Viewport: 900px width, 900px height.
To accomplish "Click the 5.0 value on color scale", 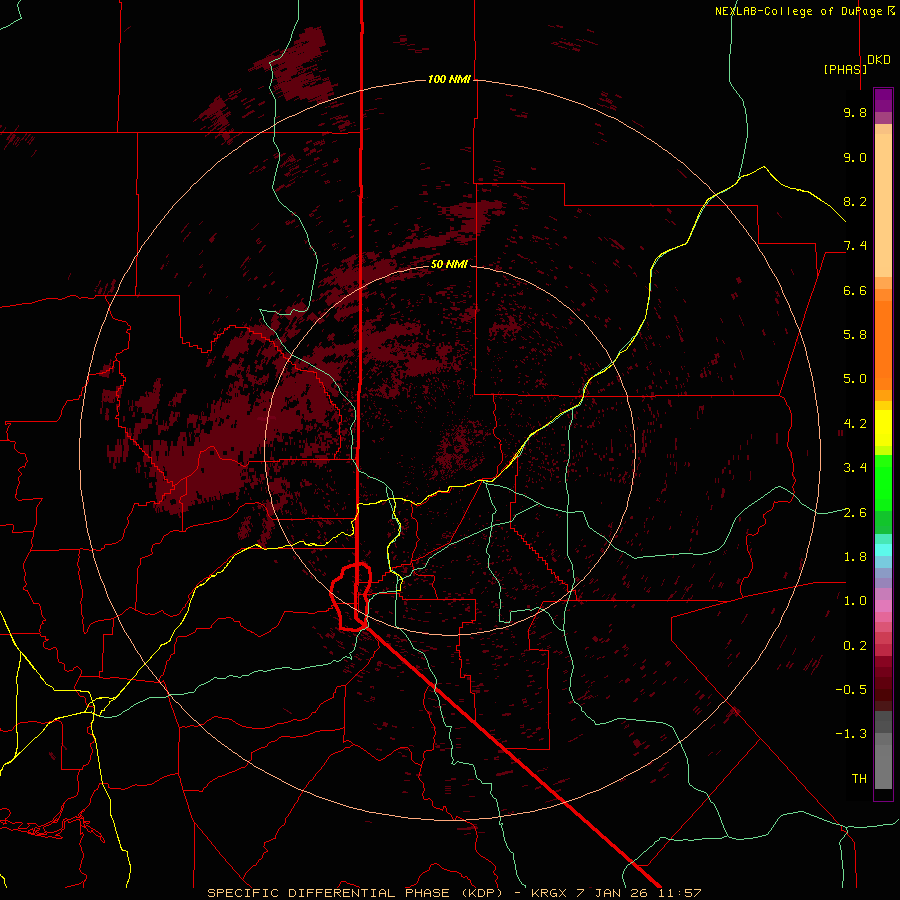I will [855, 379].
